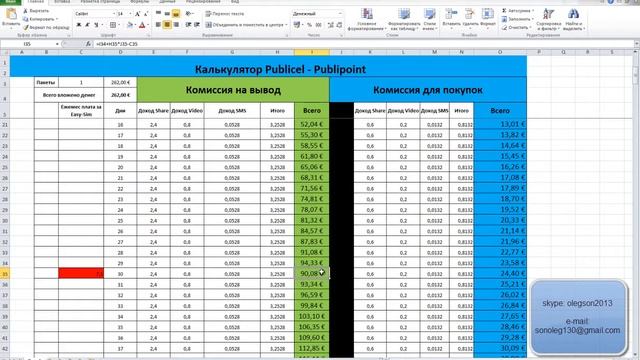Open Fill (Заполнить) menu

[517, 19]
